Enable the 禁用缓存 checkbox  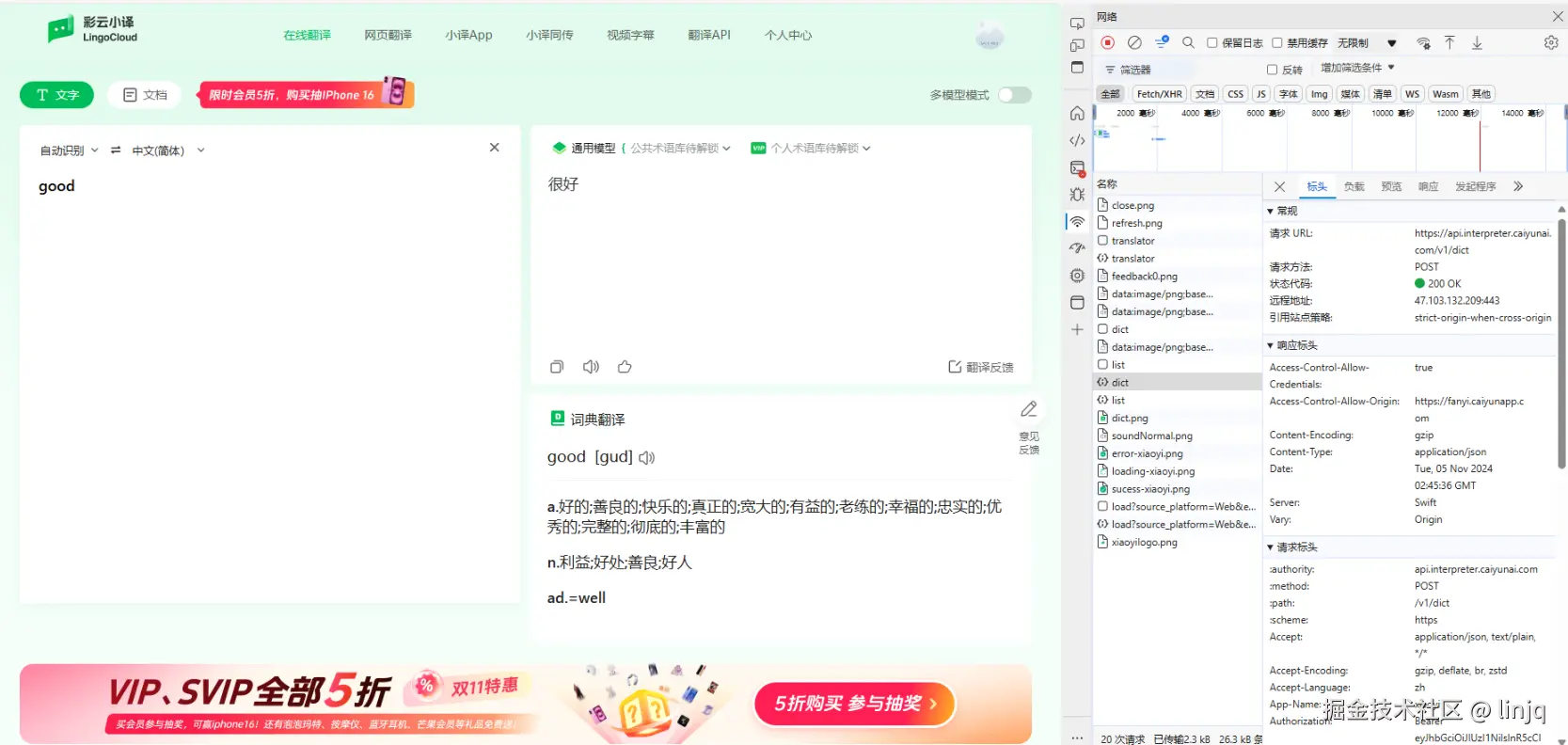click(1277, 42)
